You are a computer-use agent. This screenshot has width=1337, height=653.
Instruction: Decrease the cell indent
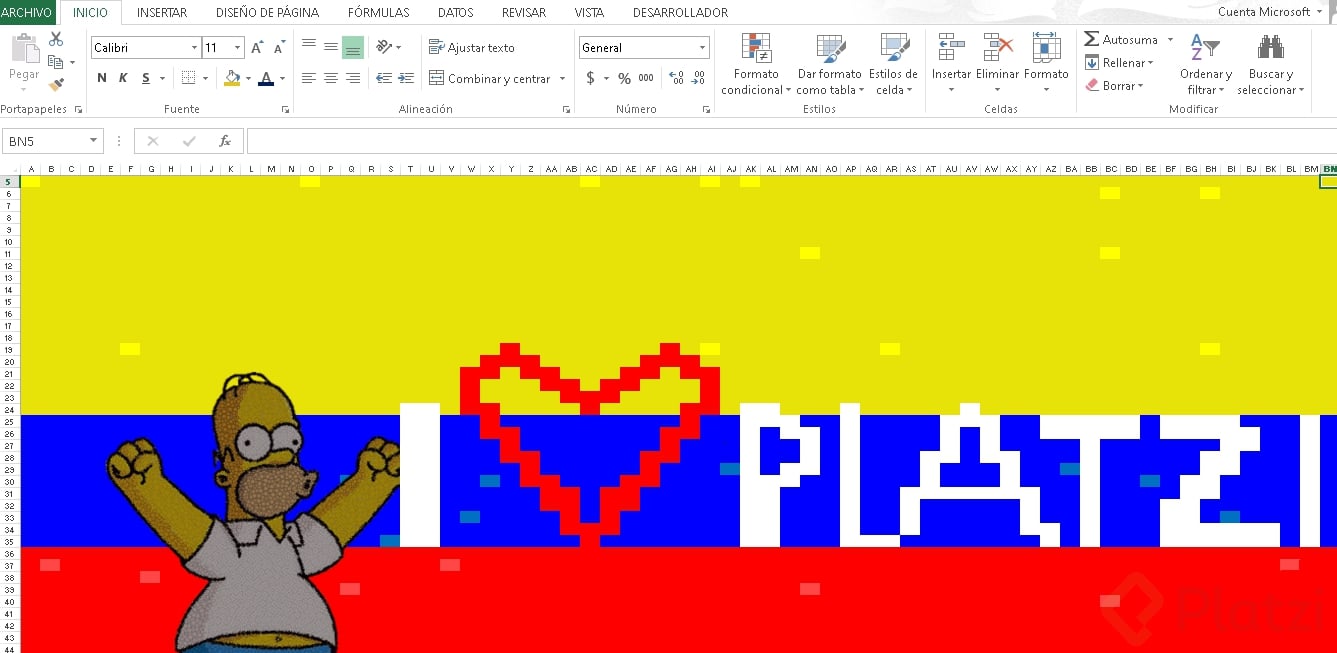point(384,78)
